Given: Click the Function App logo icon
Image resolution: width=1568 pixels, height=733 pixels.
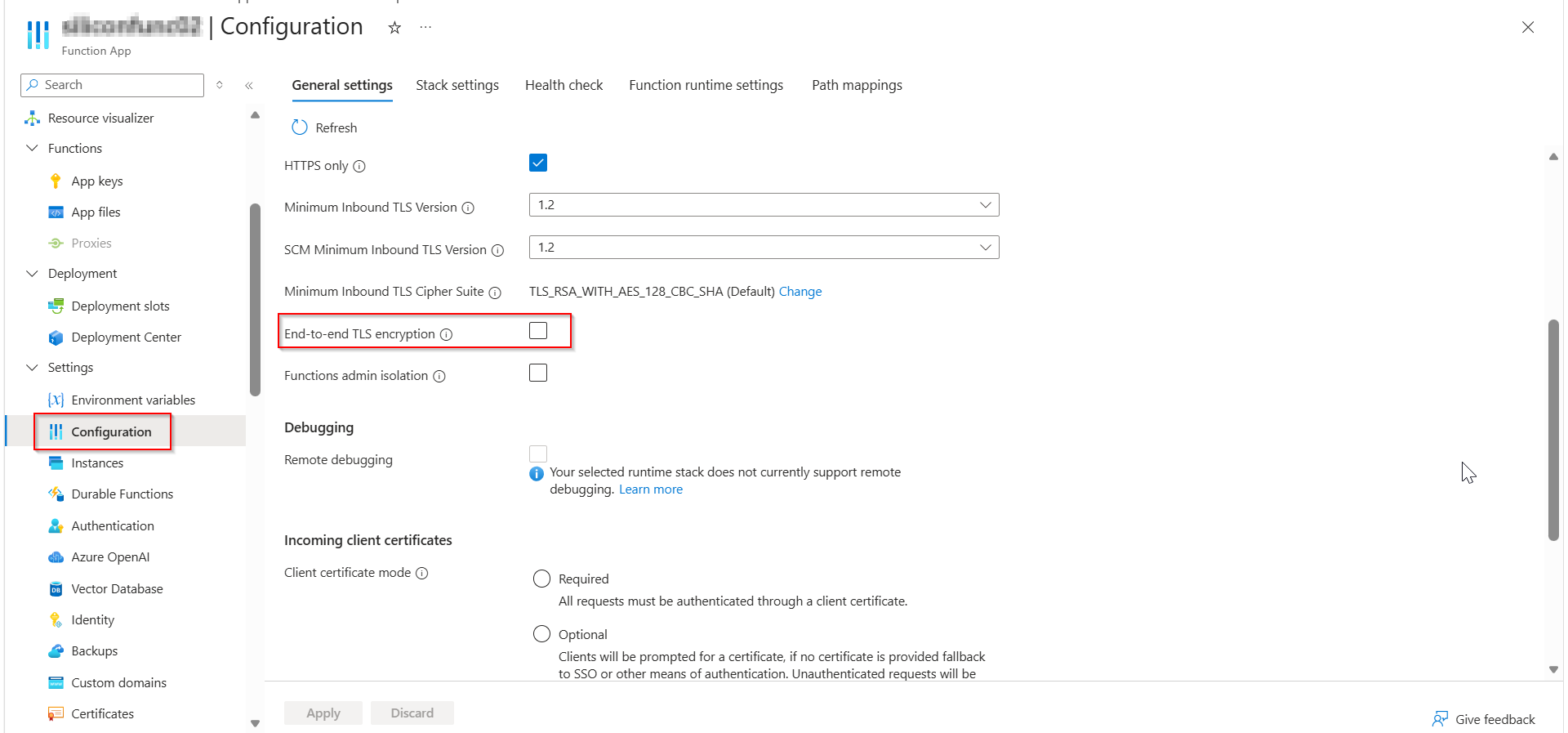Looking at the screenshot, I should [x=38, y=35].
